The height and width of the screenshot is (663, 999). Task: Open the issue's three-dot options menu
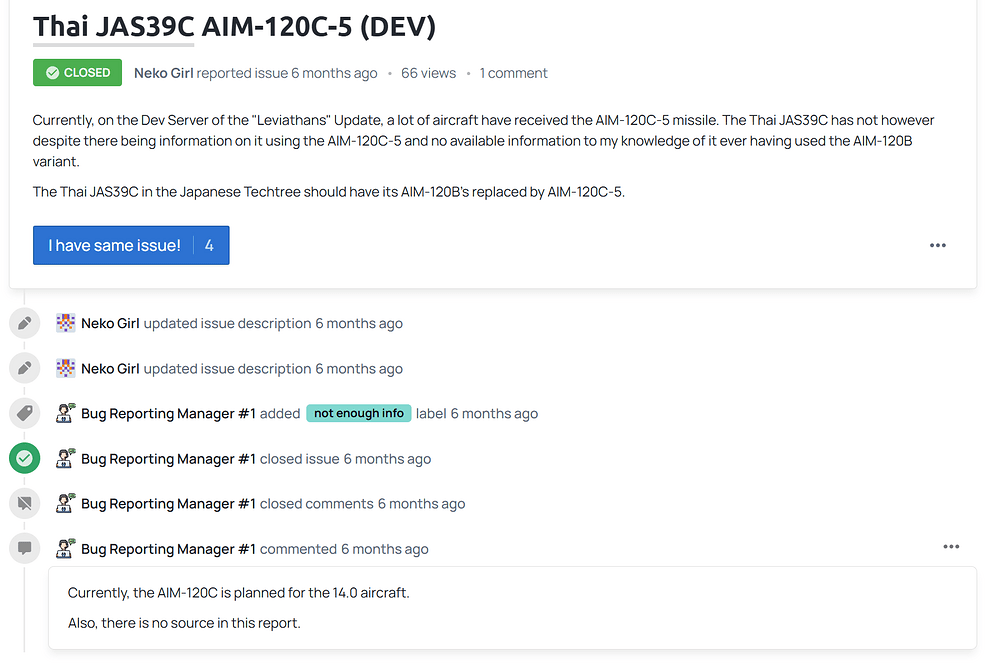point(937,246)
